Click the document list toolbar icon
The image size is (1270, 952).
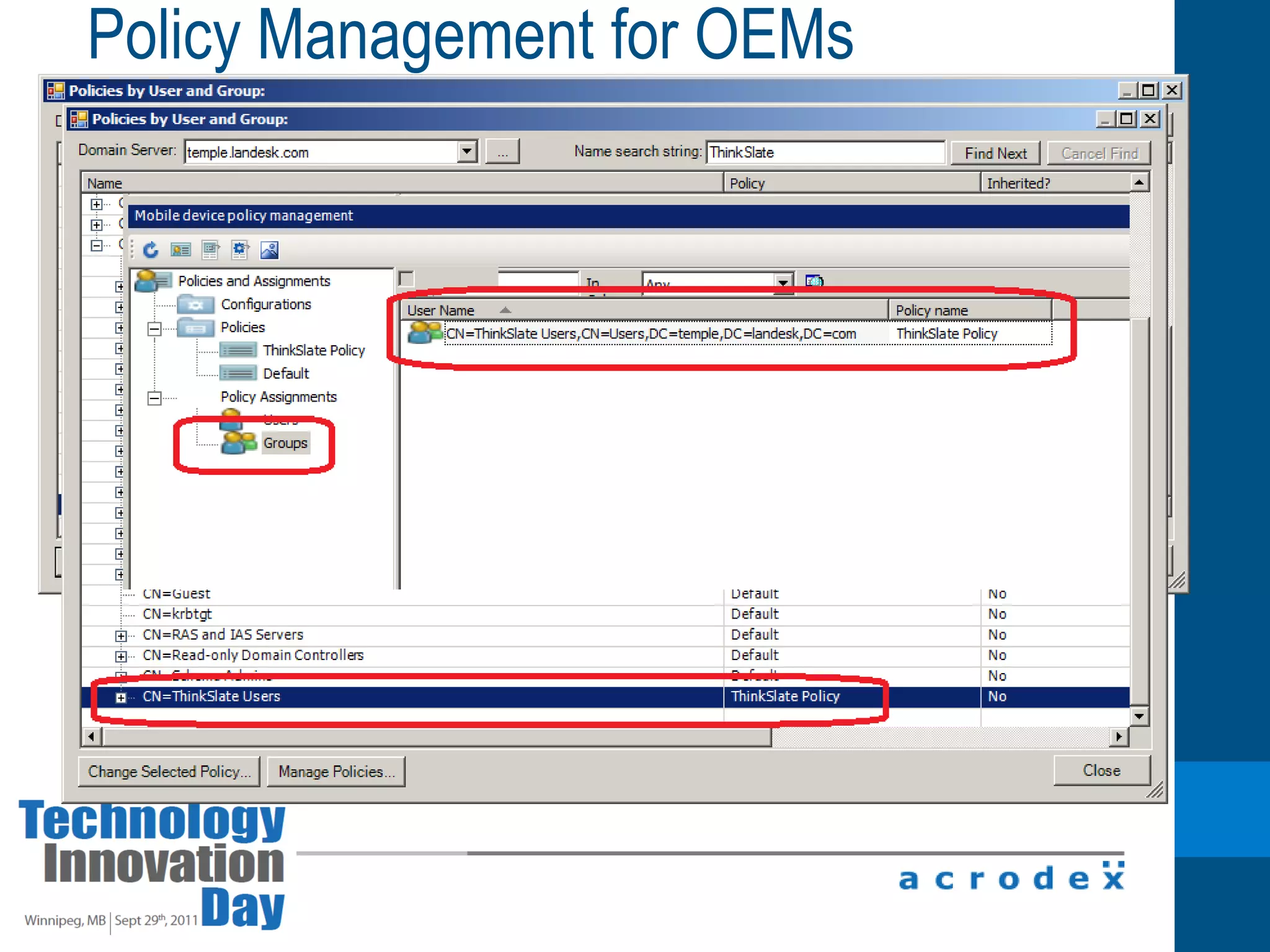coord(210,250)
